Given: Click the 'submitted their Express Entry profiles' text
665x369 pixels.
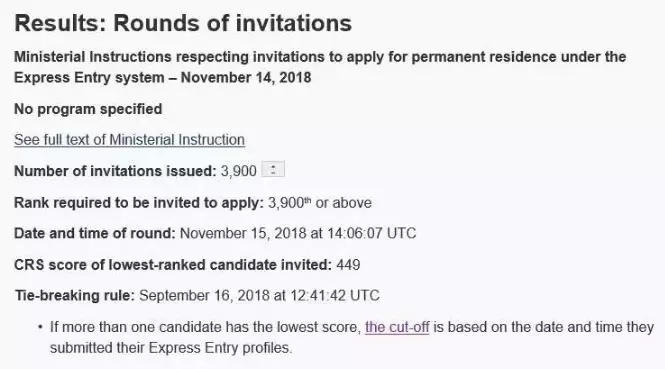Looking at the screenshot, I should point(171,348).
